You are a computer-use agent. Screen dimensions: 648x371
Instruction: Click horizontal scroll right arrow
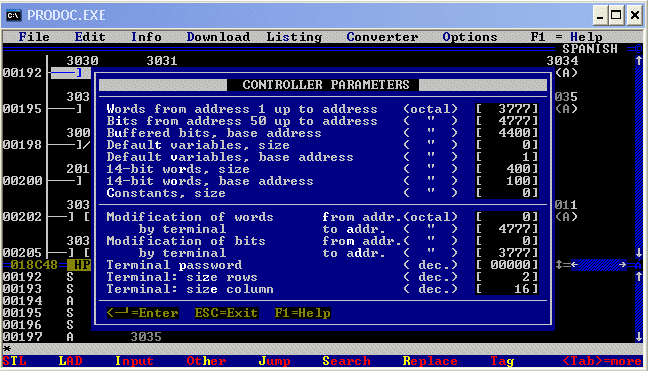click(622, 264)
